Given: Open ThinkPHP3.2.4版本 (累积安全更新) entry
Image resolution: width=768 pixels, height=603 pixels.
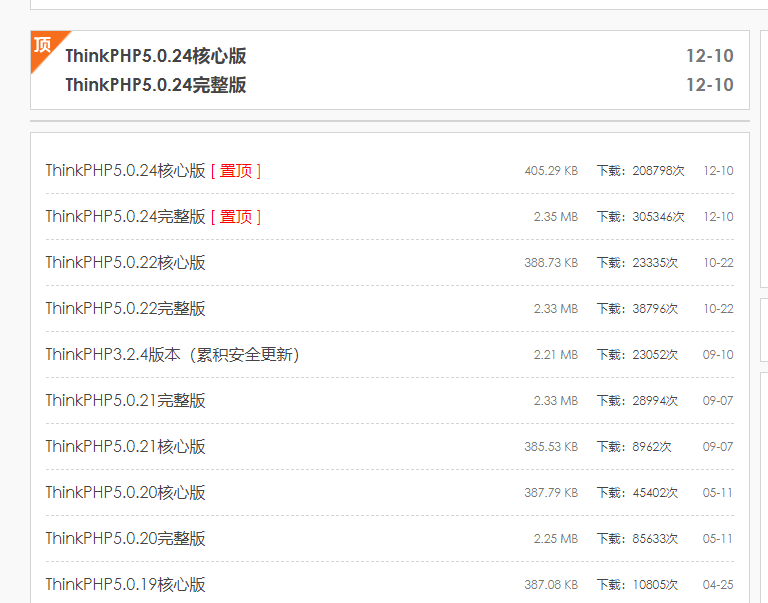Looking at the screenshot, I should (x=172, y=355).
